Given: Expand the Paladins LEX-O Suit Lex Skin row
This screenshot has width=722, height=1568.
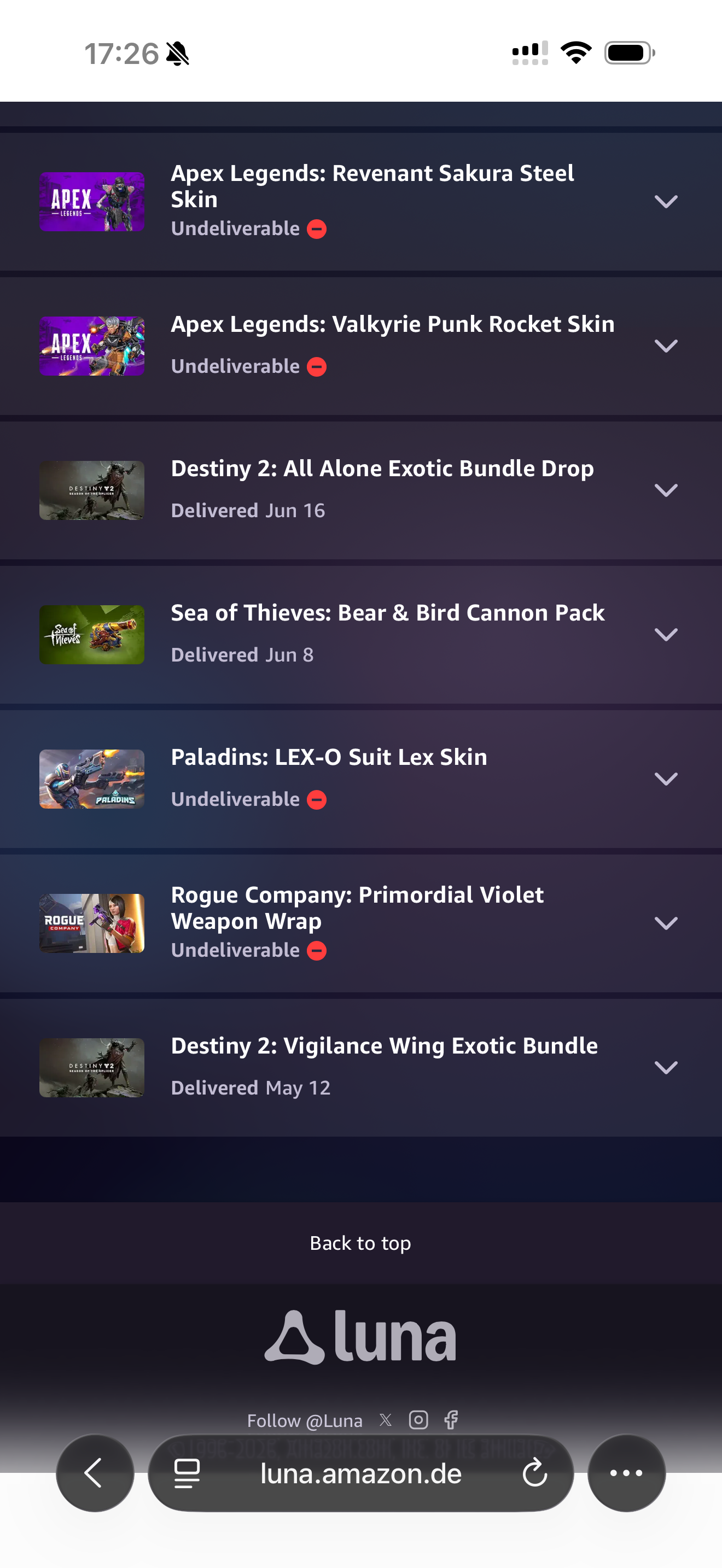Looking at the screenshot, I should [666, 779].
